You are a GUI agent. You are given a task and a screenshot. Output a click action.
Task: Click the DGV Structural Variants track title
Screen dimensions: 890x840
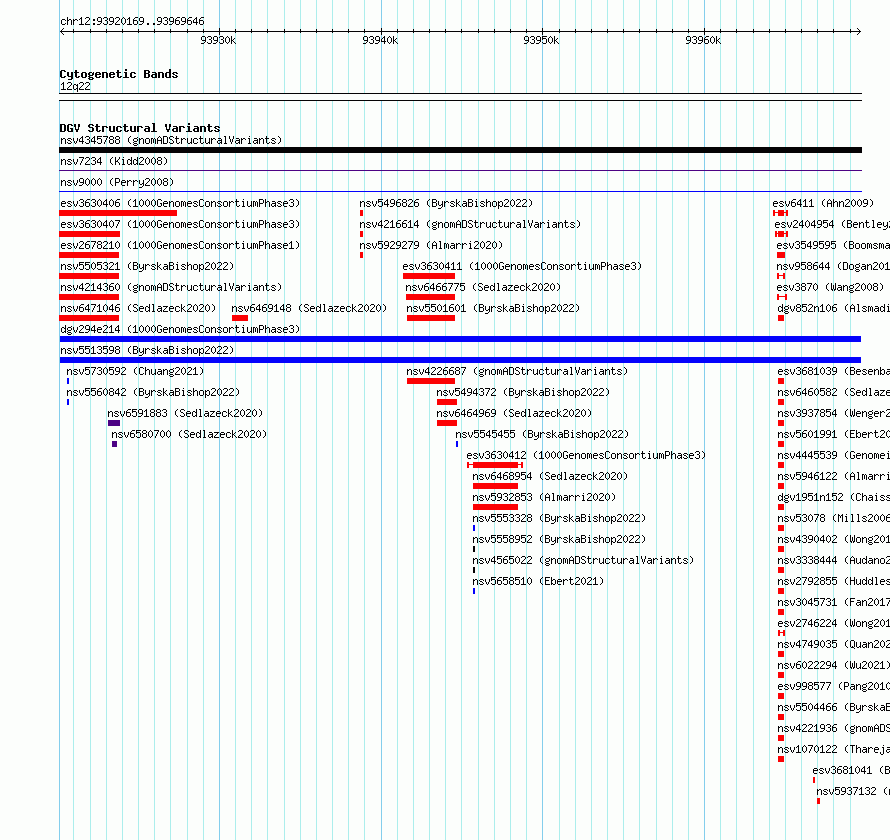(140, 128)
